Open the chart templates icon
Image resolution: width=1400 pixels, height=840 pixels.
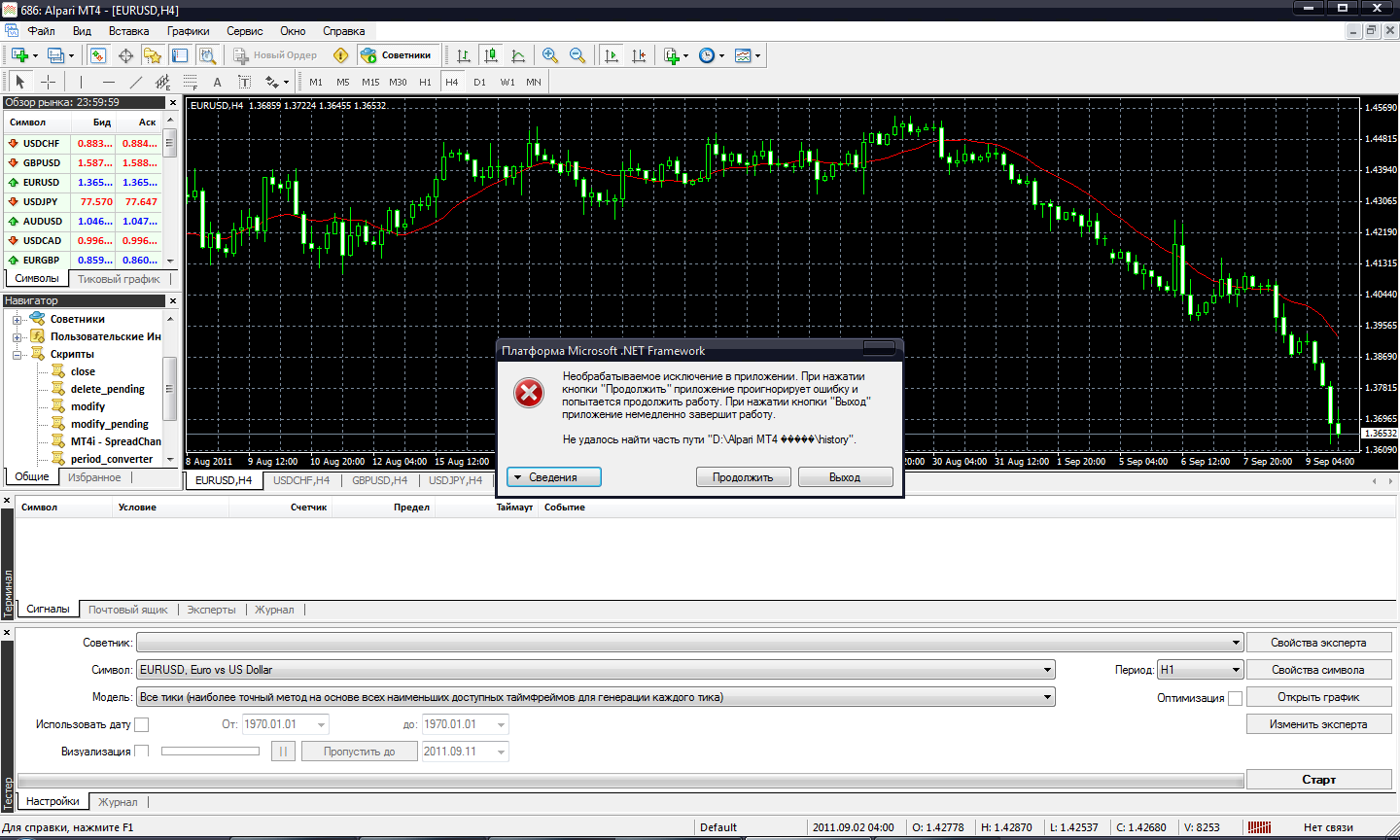(744, 55)
